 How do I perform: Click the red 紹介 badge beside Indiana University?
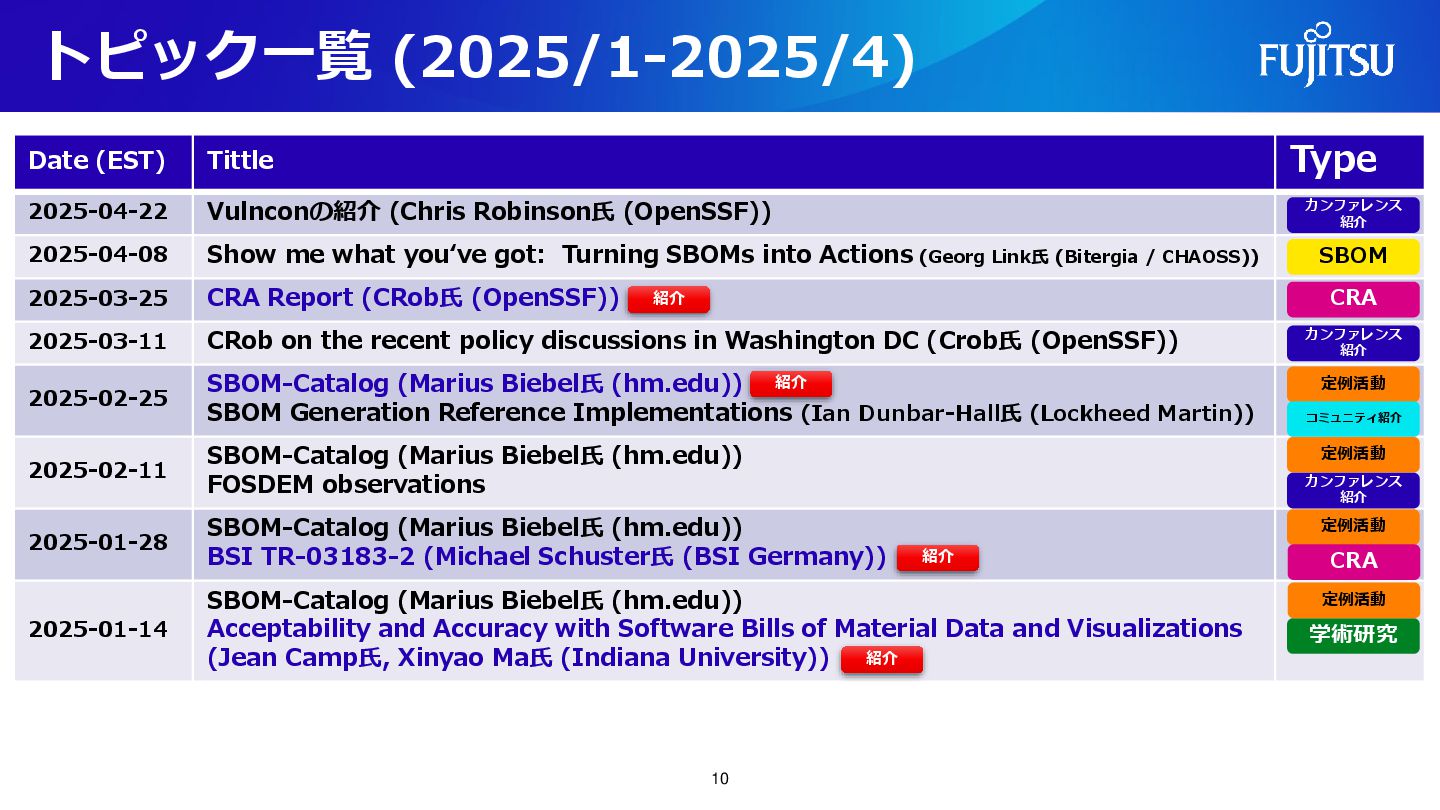[x=882, y=659]
